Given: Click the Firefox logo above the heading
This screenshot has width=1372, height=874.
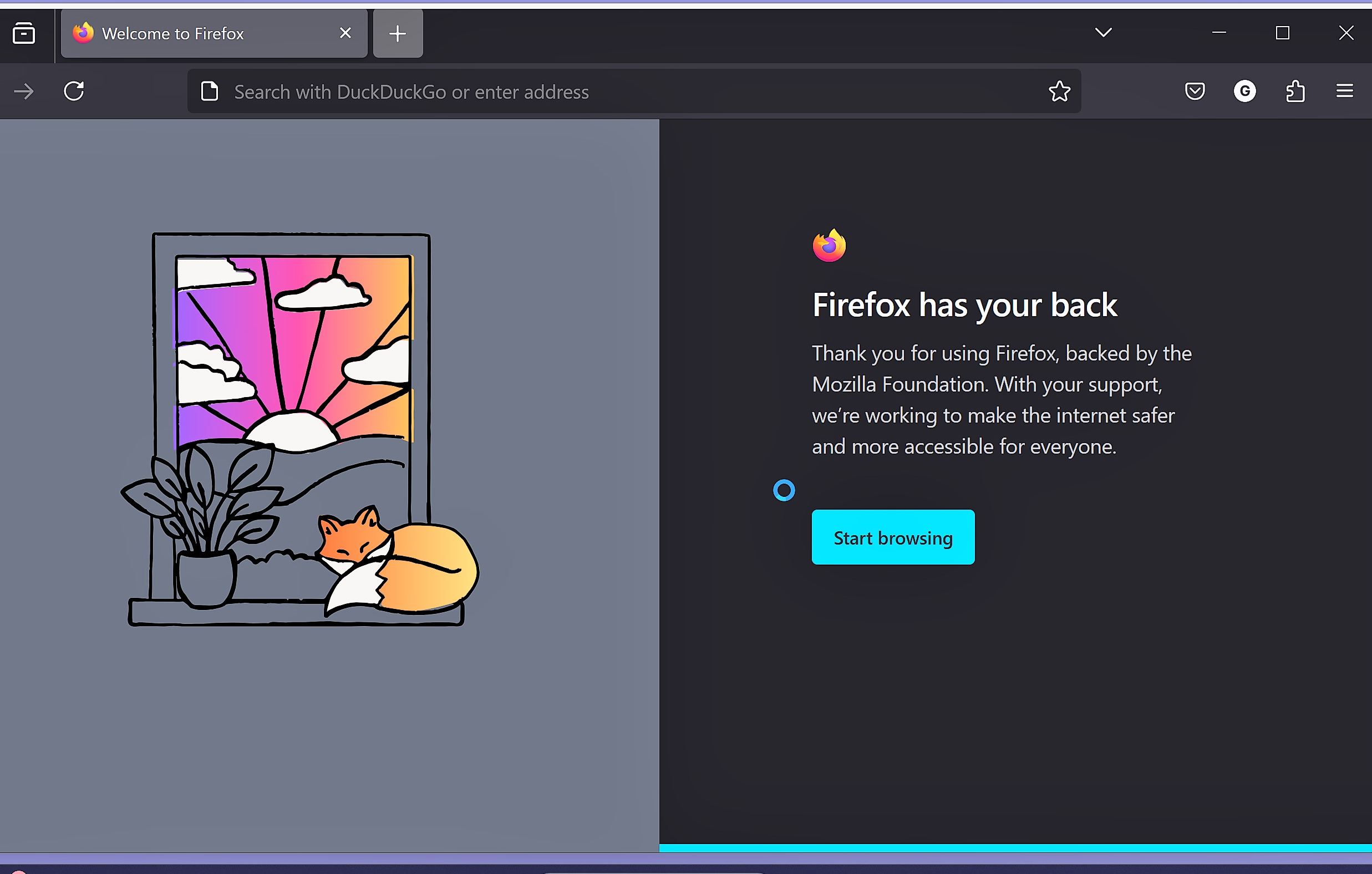Looking at the screenshot, I should pyautogui.click(x=829, y=245).
